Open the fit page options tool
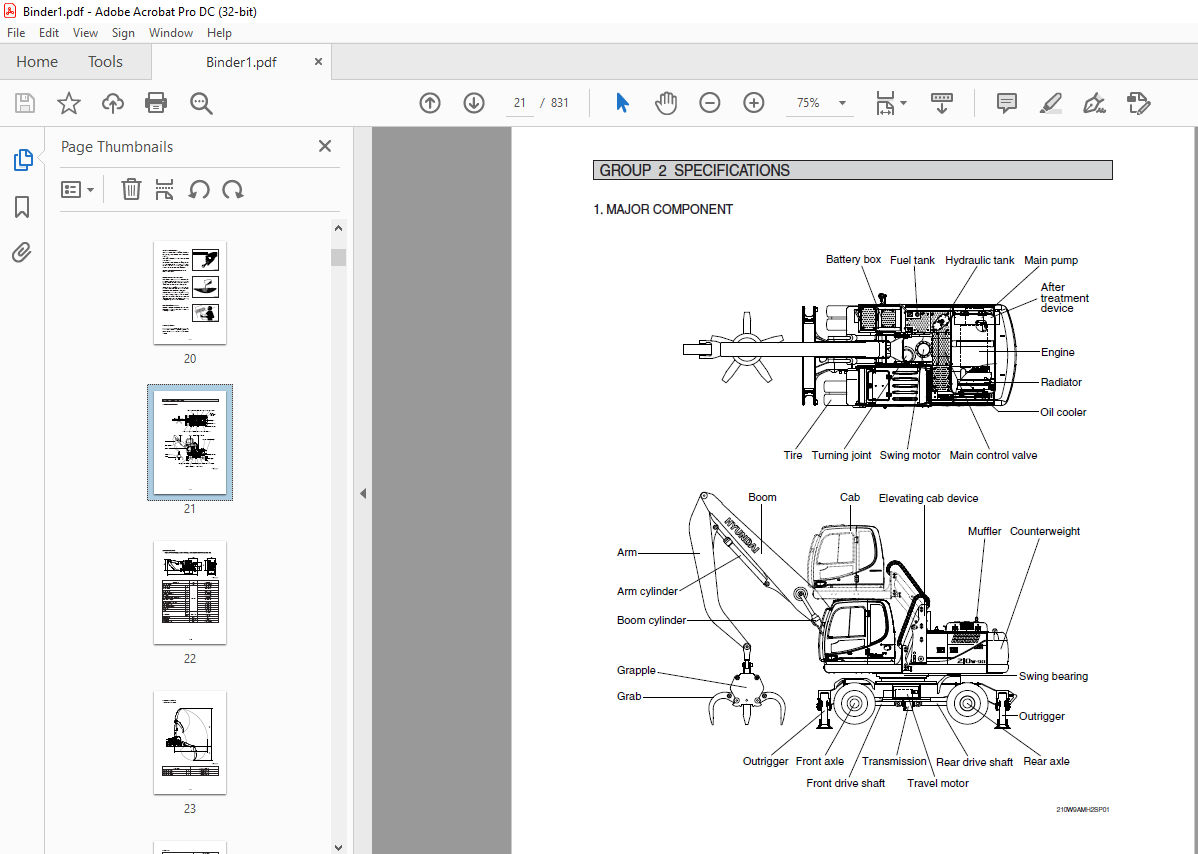 pos(885,103)
